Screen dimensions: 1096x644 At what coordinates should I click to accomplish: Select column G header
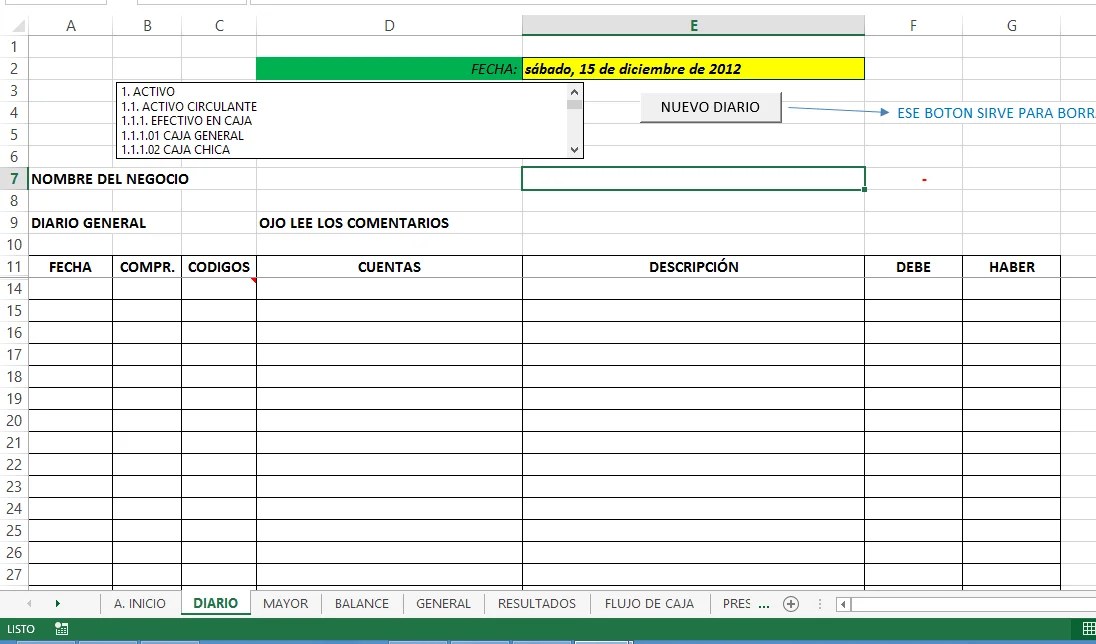pyautogui.click(x=1011, y=26)
